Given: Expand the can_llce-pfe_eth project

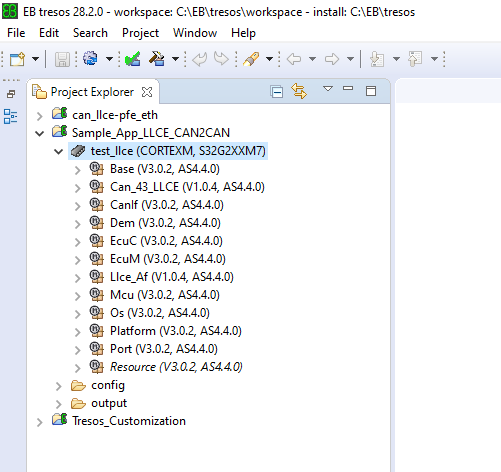Looking at the screenshot, I should (40, 116).
